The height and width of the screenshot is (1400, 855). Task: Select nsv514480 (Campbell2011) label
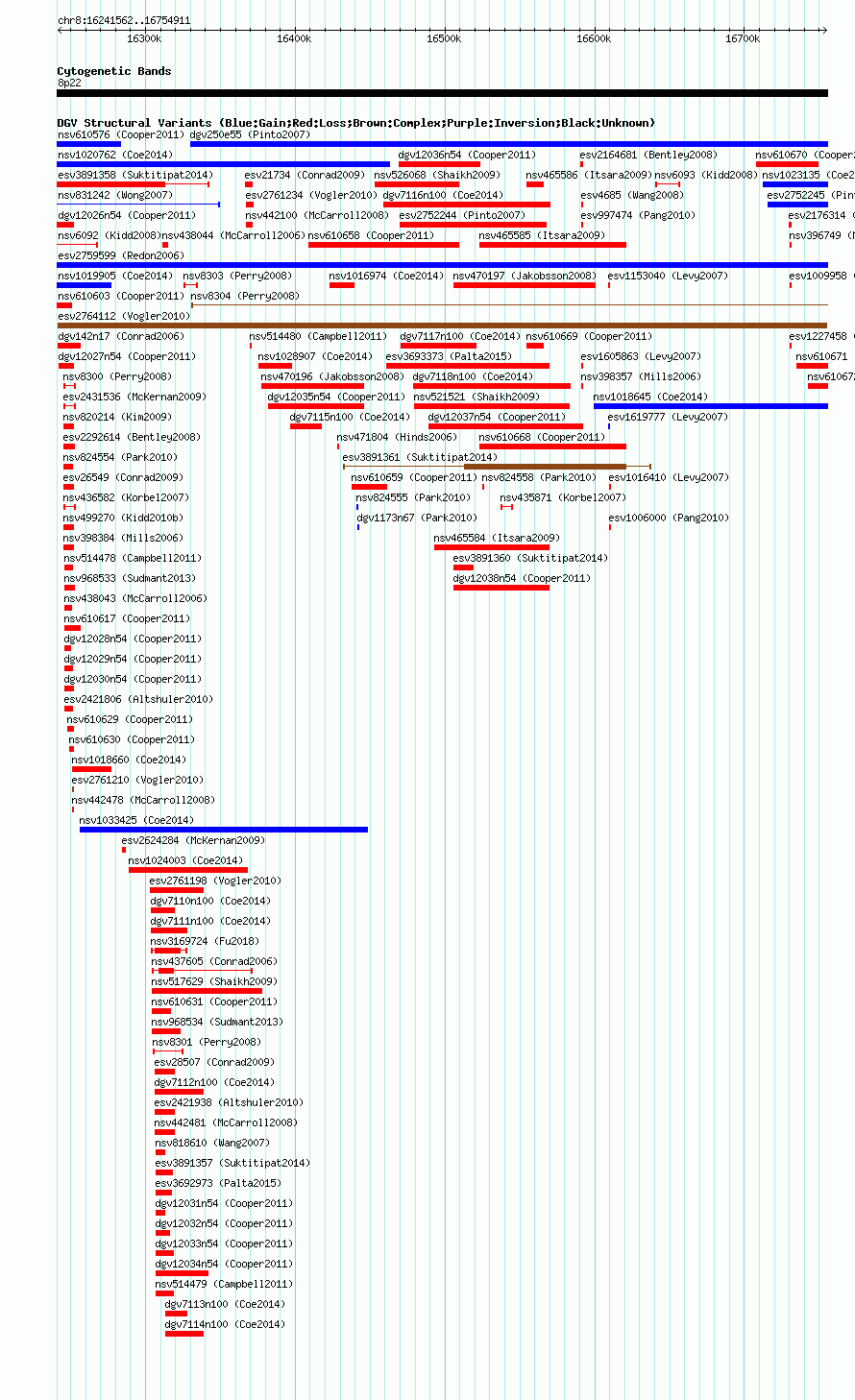point(318,336)
